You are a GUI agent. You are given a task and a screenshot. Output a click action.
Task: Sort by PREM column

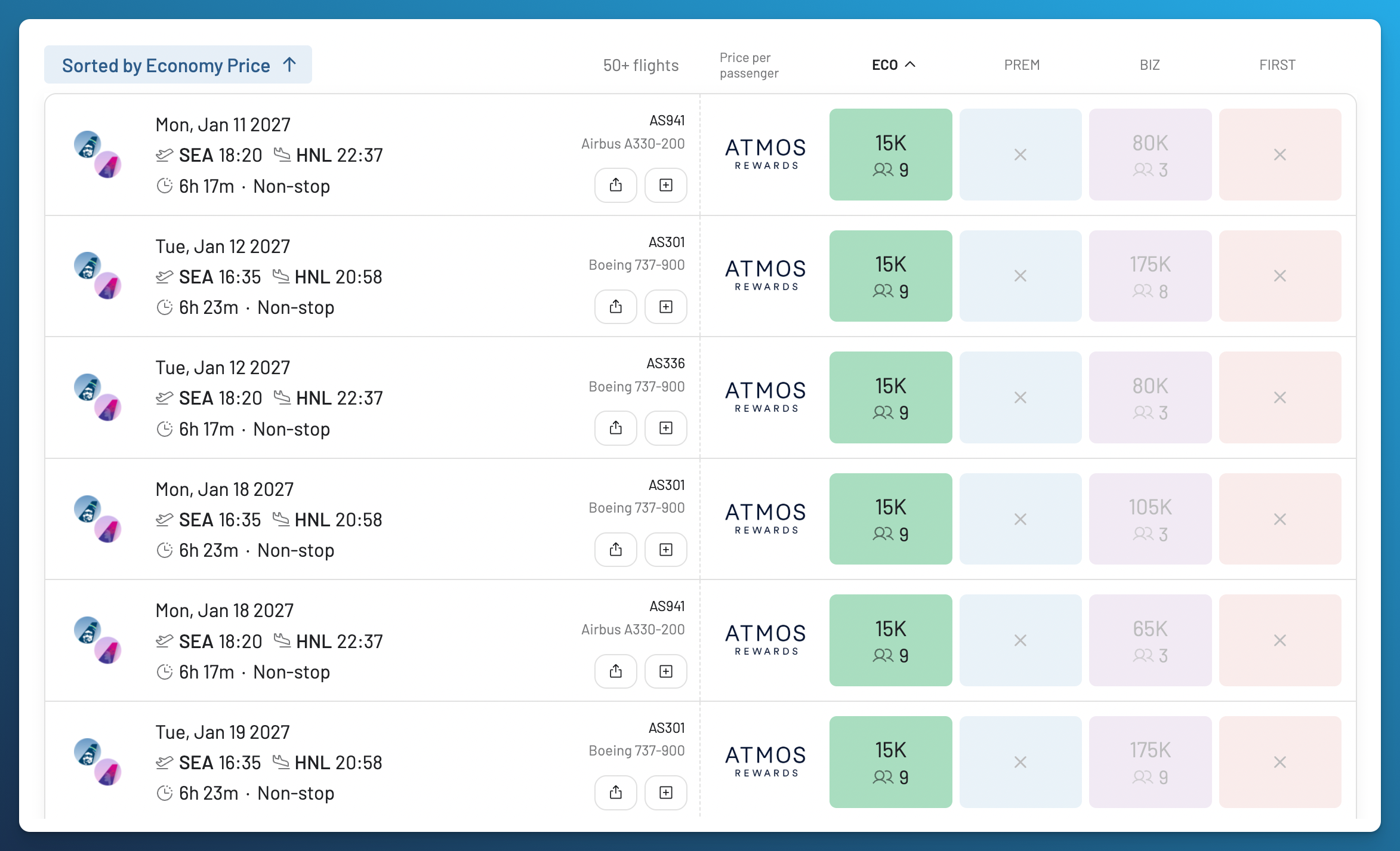click(1022, 64)
